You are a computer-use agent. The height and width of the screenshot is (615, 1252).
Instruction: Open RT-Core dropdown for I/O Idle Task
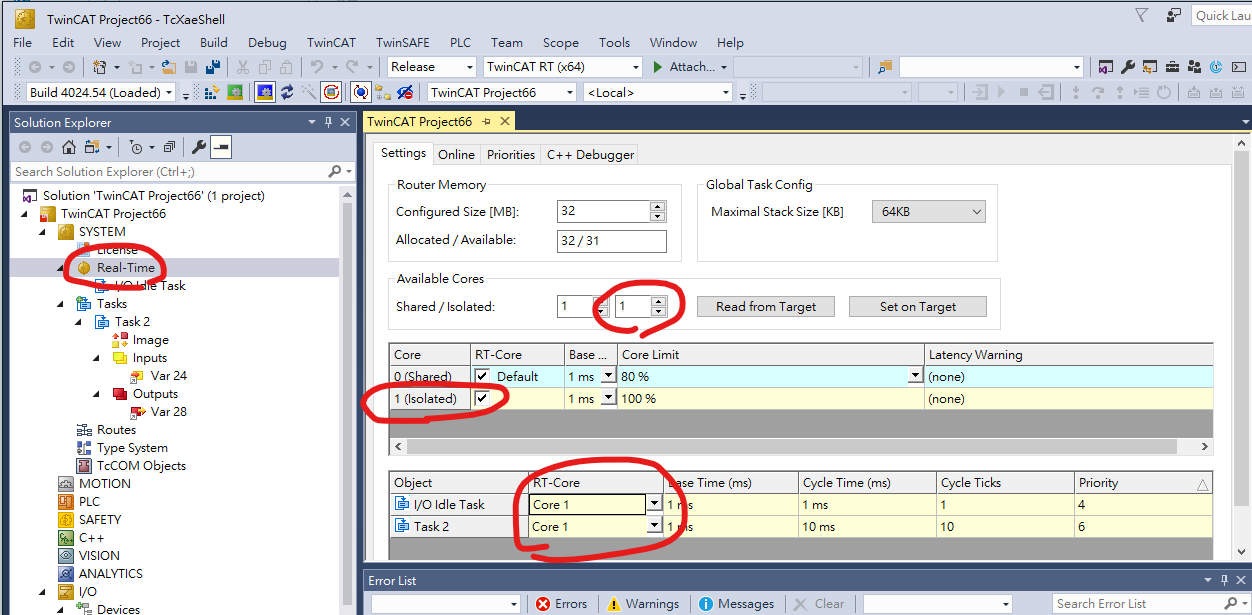[655, 504]
